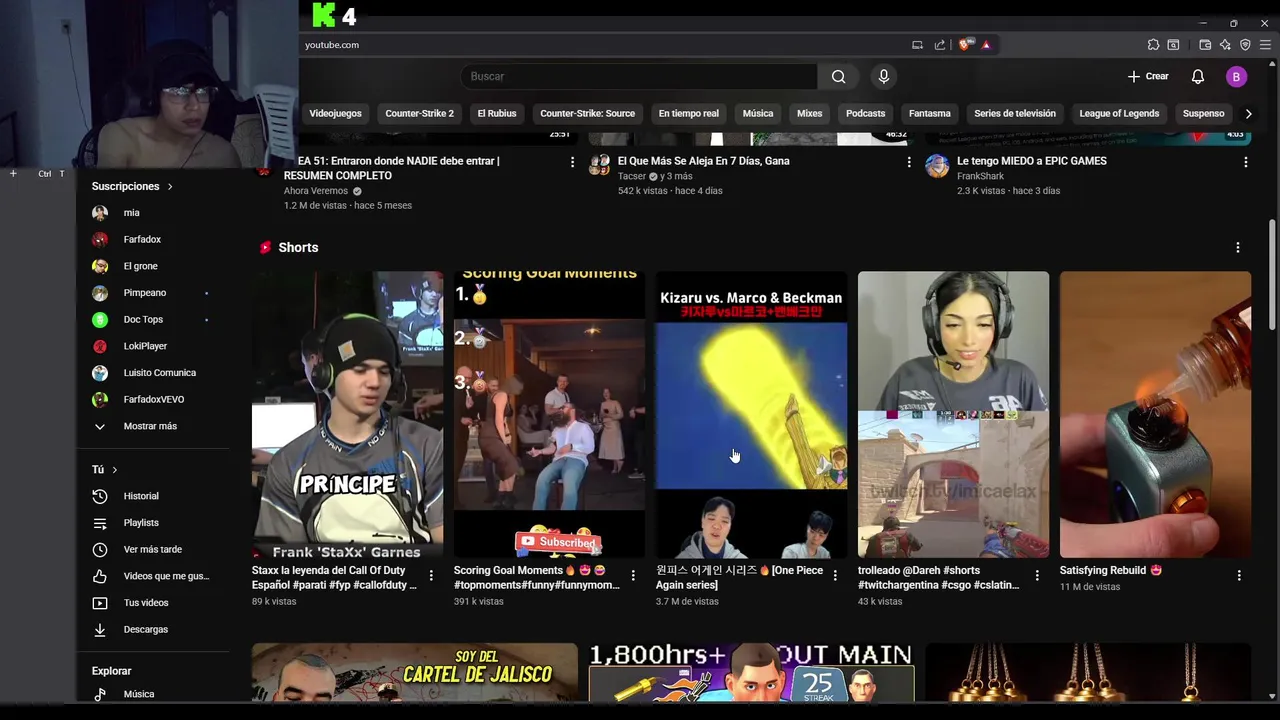Click the page vertical scrollbar
This screenshot has height=720, width=1280.
pyautogui.click(x=1272, y=275)
